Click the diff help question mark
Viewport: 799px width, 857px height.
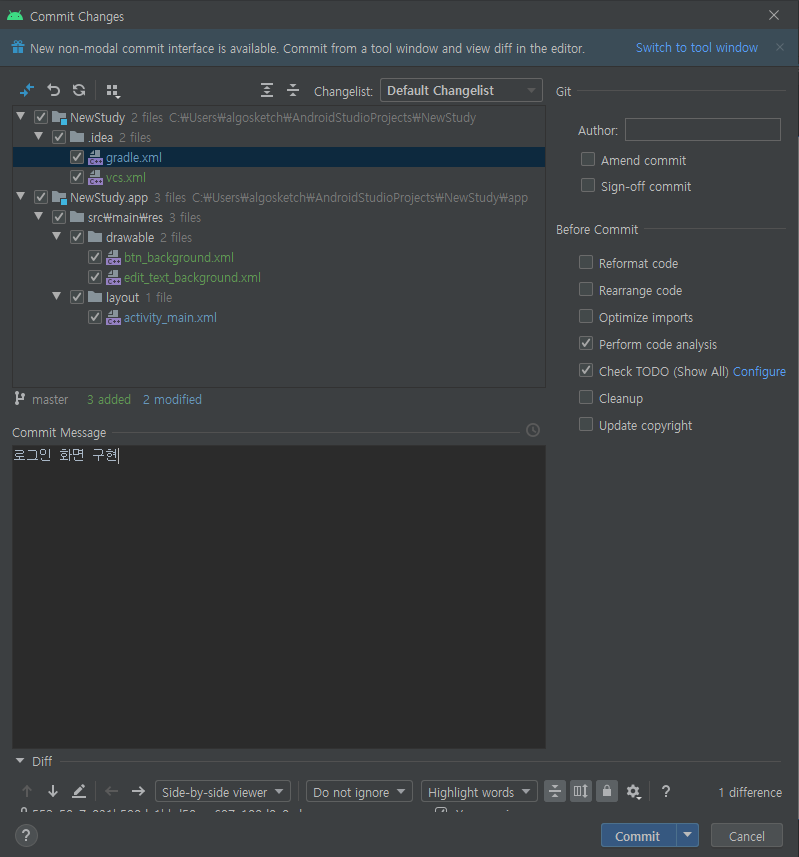coord(666,791)
